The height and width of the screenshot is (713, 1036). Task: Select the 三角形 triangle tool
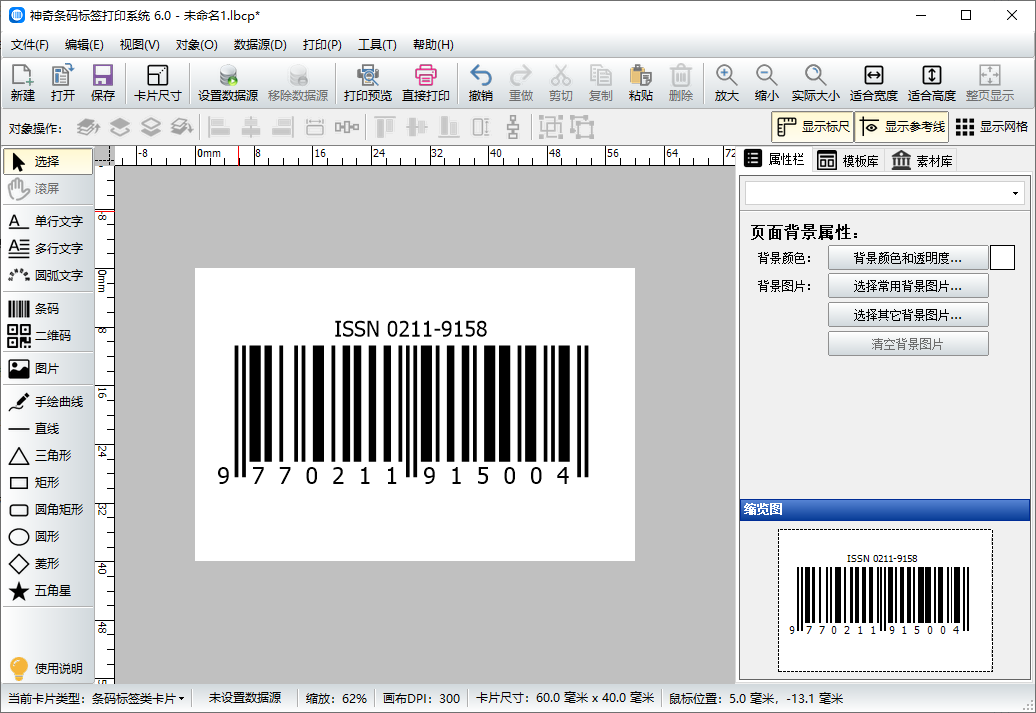(x=48, y=455)
